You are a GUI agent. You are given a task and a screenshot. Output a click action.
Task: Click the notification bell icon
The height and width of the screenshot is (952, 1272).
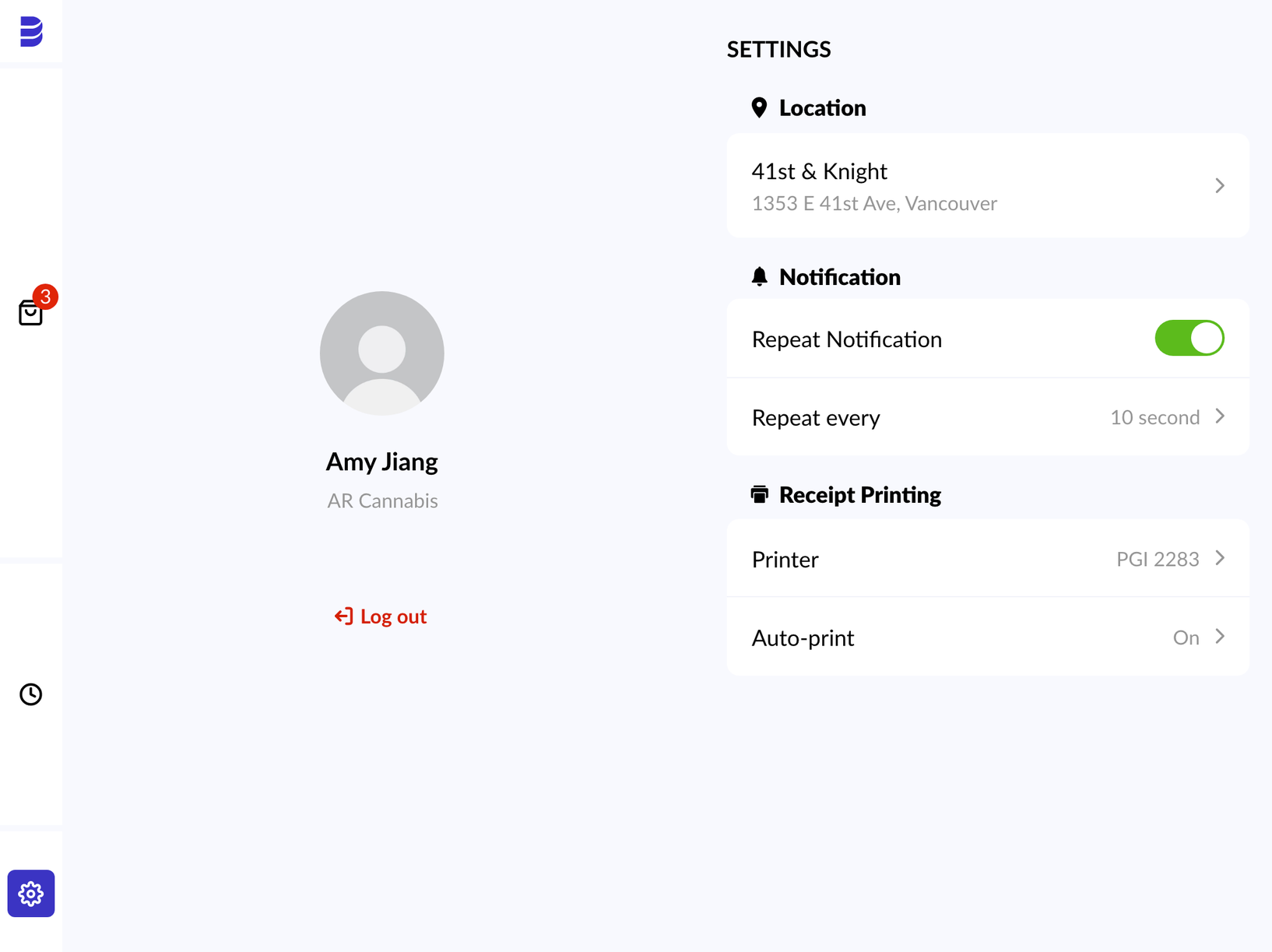pyautogui.click(x=760, y=276)
